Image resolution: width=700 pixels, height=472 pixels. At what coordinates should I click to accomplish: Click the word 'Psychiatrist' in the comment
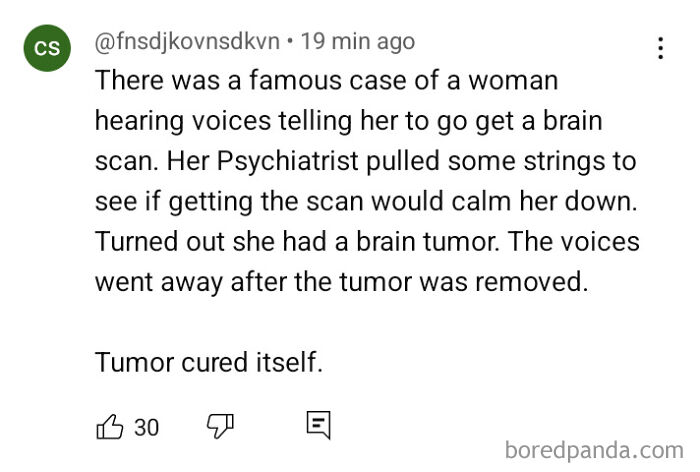pos(288,161)
